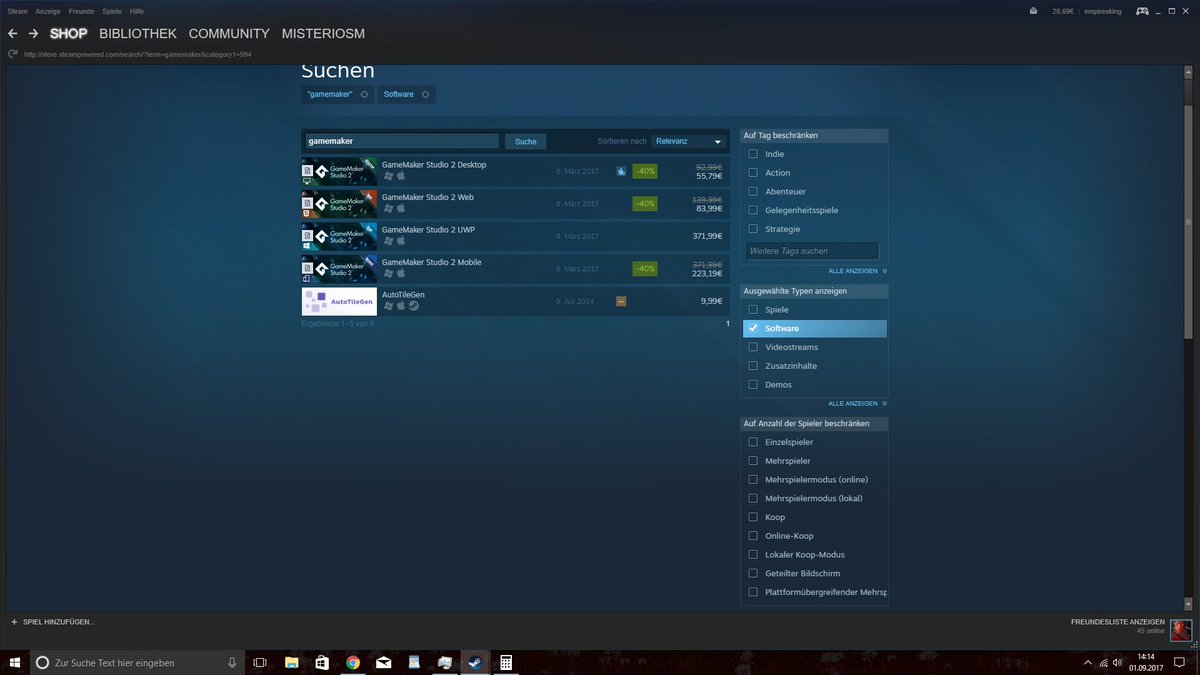Image resolution: width=1200 pixels, height=675 pixels.
Task: Open the Steam menu
Action: [x=18, y=11]
